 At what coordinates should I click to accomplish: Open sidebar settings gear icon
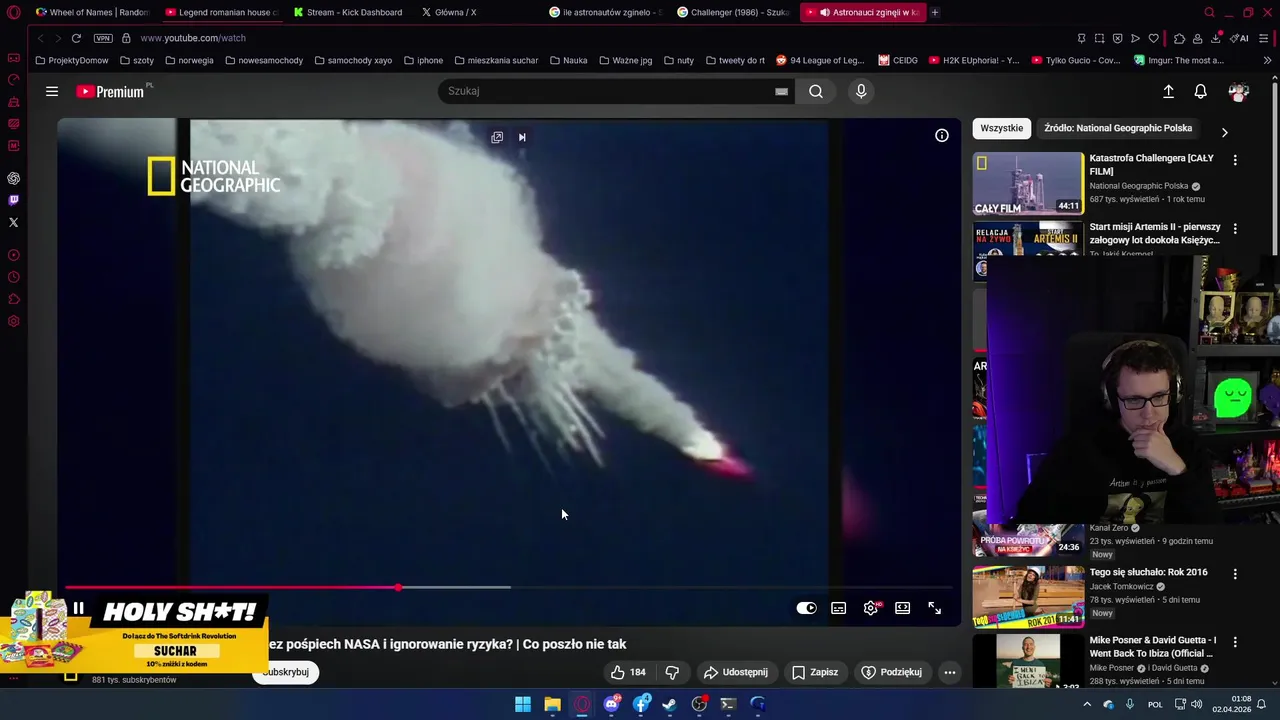click(13, 321)
